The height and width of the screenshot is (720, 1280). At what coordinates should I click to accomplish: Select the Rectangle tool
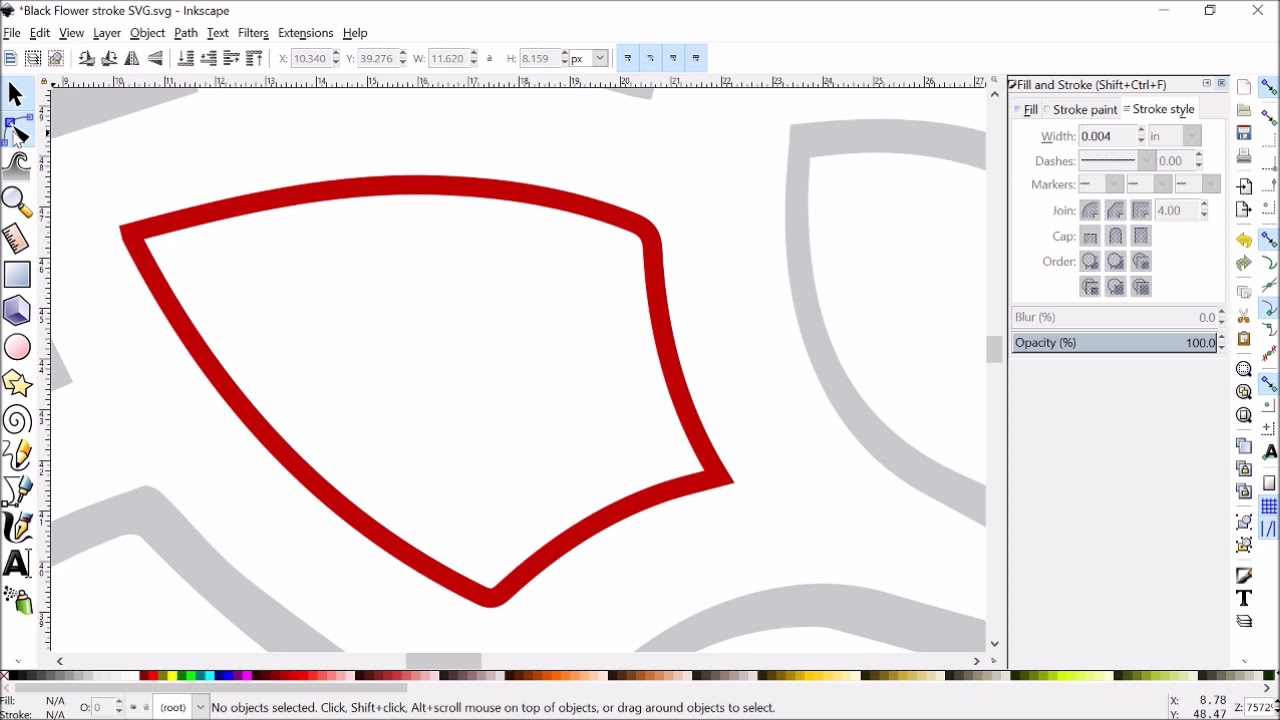point(16,275)
